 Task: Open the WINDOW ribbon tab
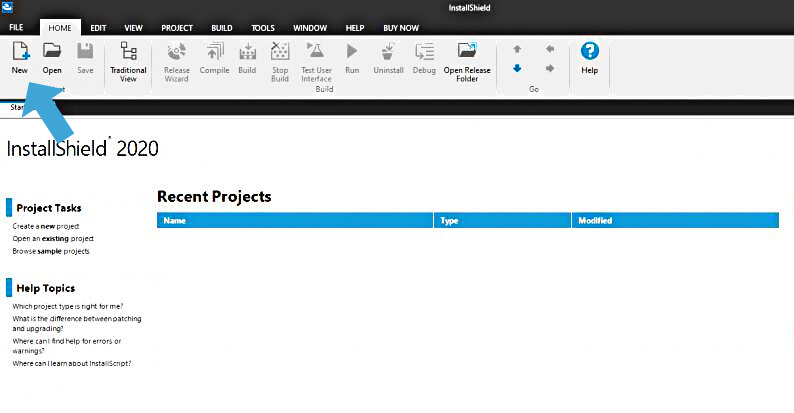[310, 28]
